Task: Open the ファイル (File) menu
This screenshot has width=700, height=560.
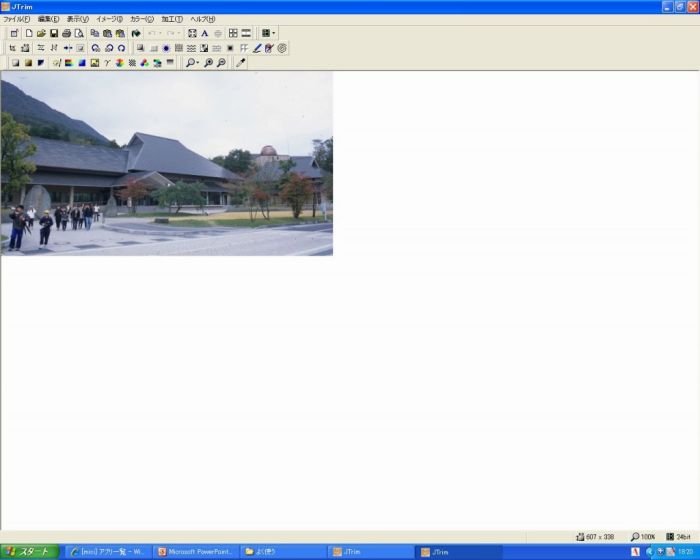Action: (x=16, y=19)
